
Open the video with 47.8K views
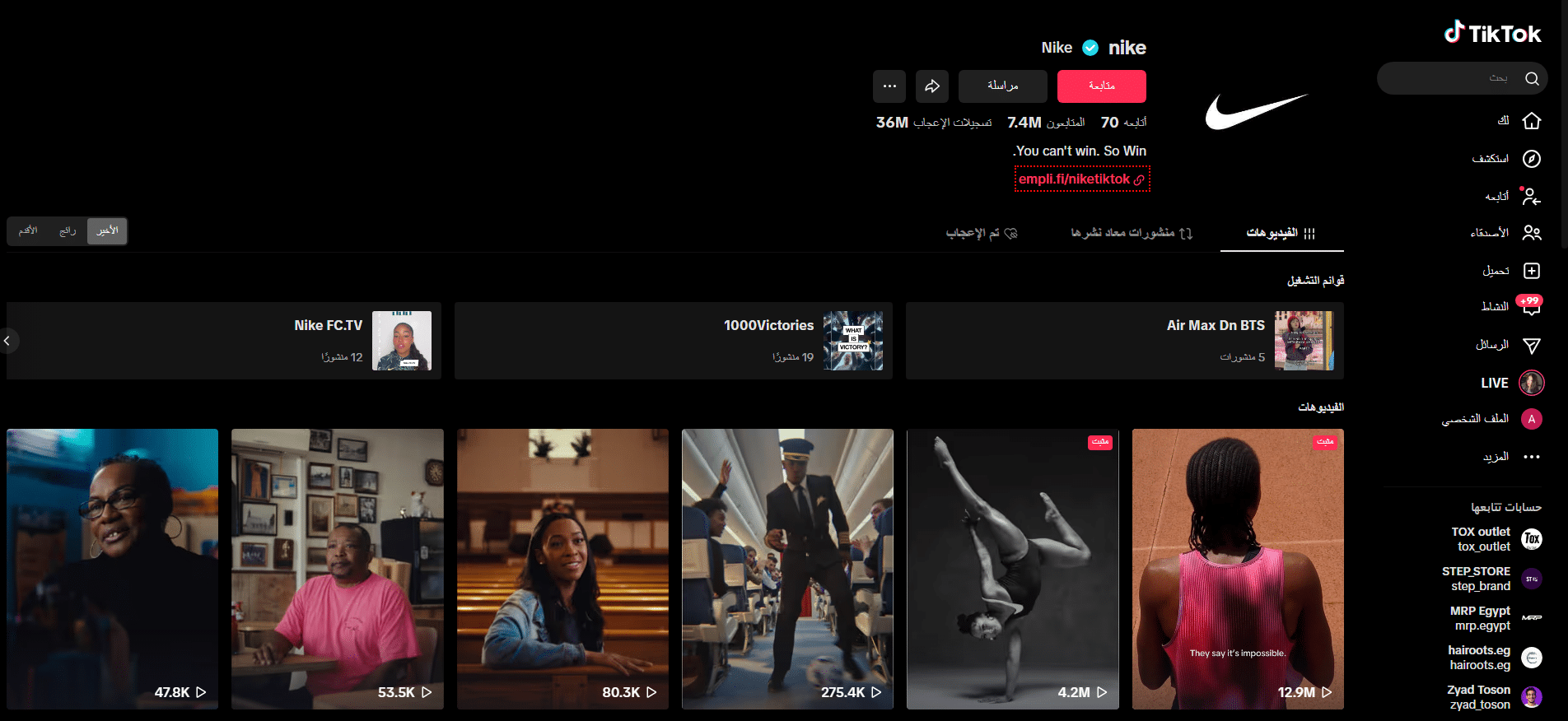[x=112, y=569]
